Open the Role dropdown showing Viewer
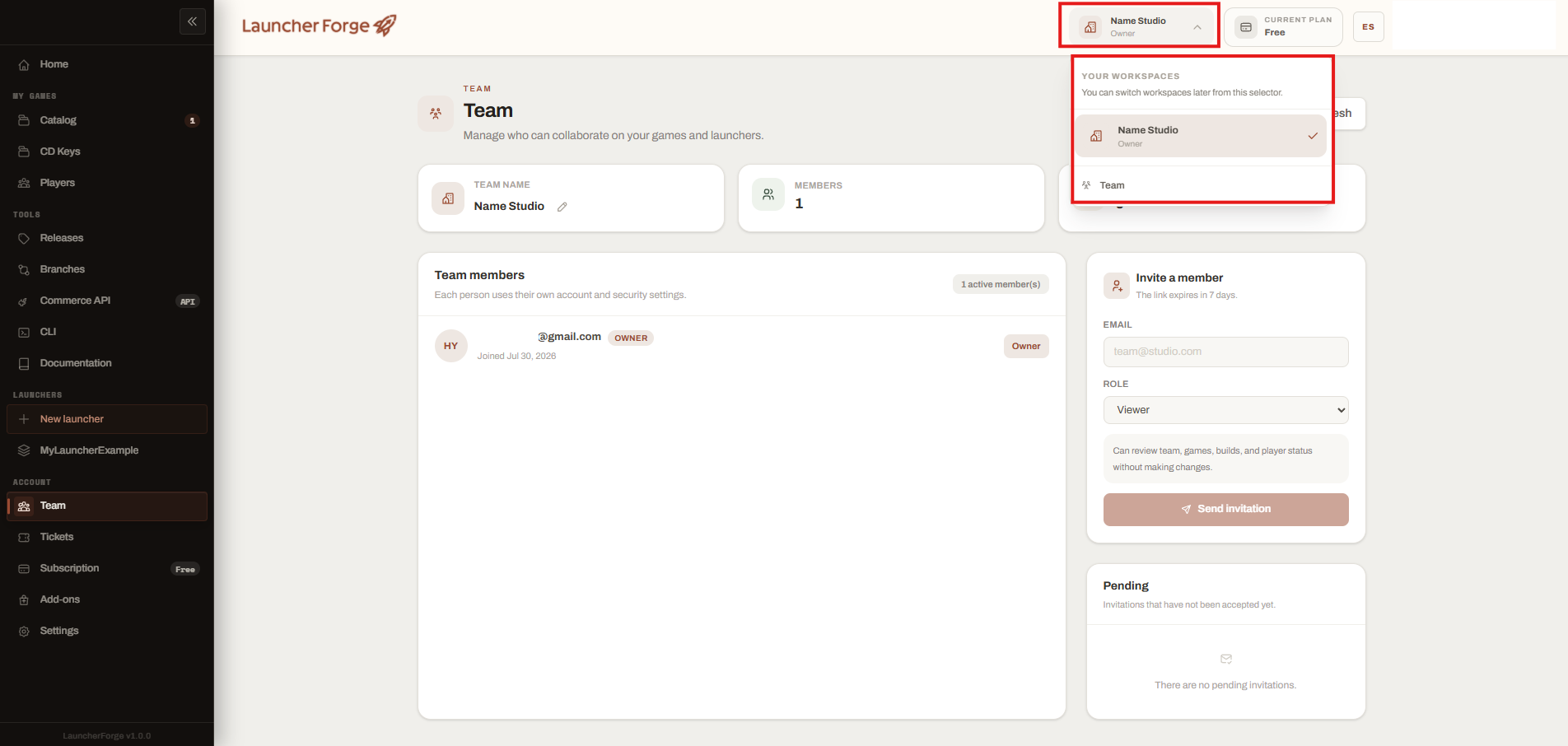This screenshot has width=1568, height=746. (1225, 410)
